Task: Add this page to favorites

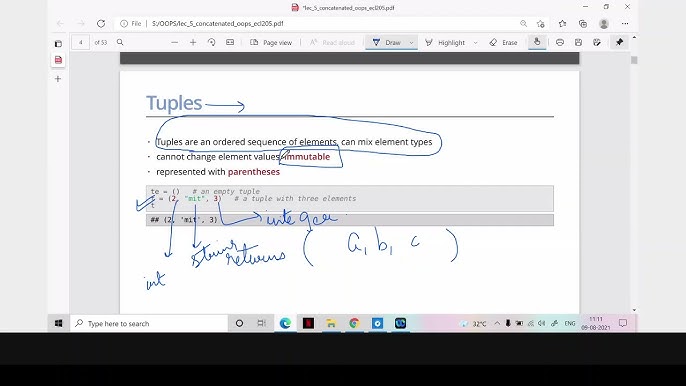Action: 541,24
